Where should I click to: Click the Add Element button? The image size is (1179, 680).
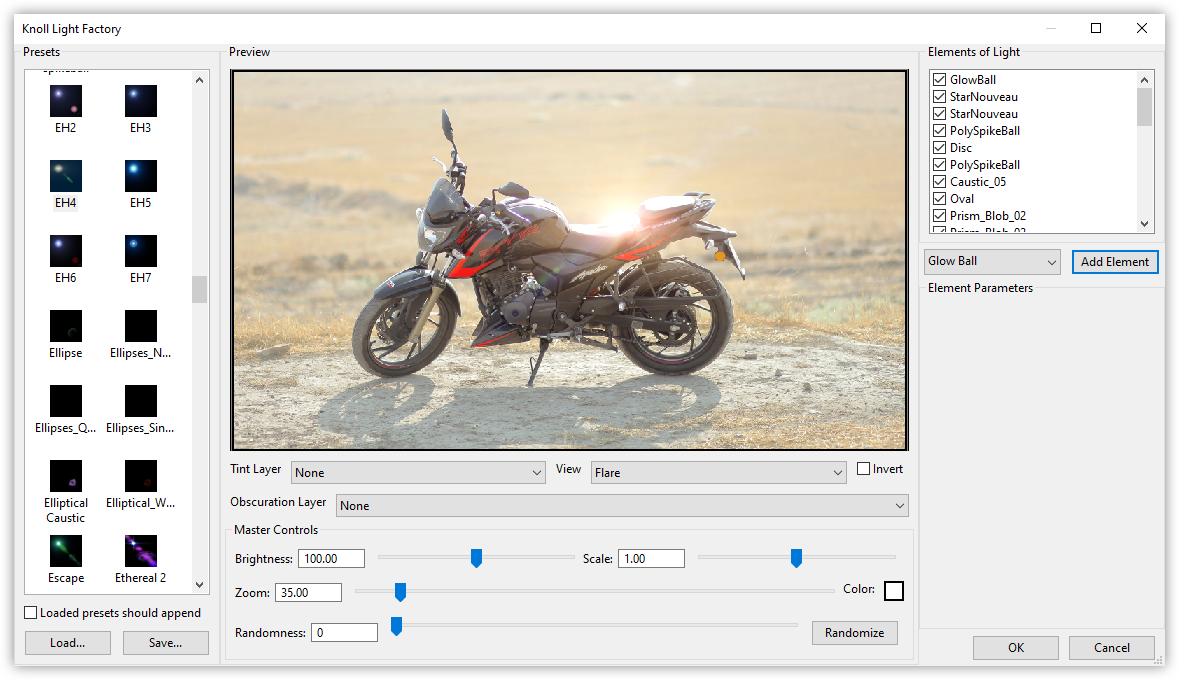1115,262
